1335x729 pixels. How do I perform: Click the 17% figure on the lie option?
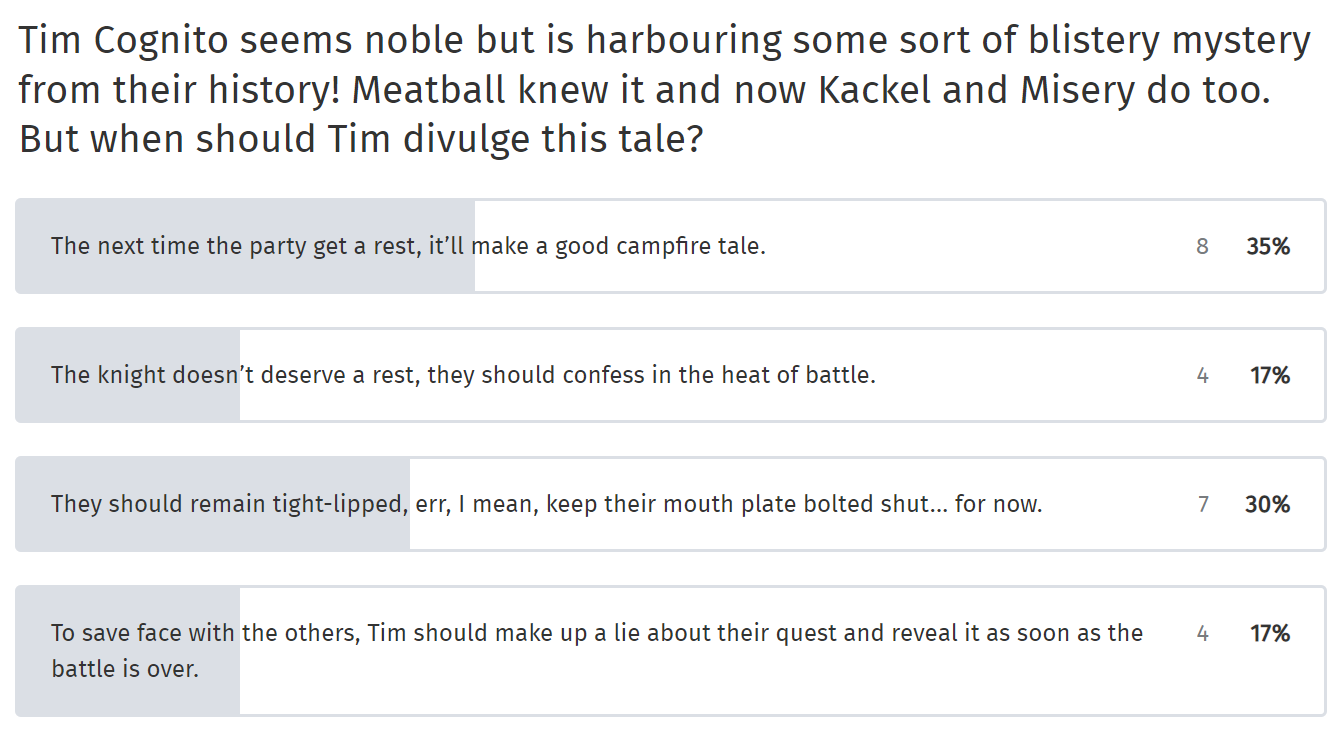(x=1270, y=633)
